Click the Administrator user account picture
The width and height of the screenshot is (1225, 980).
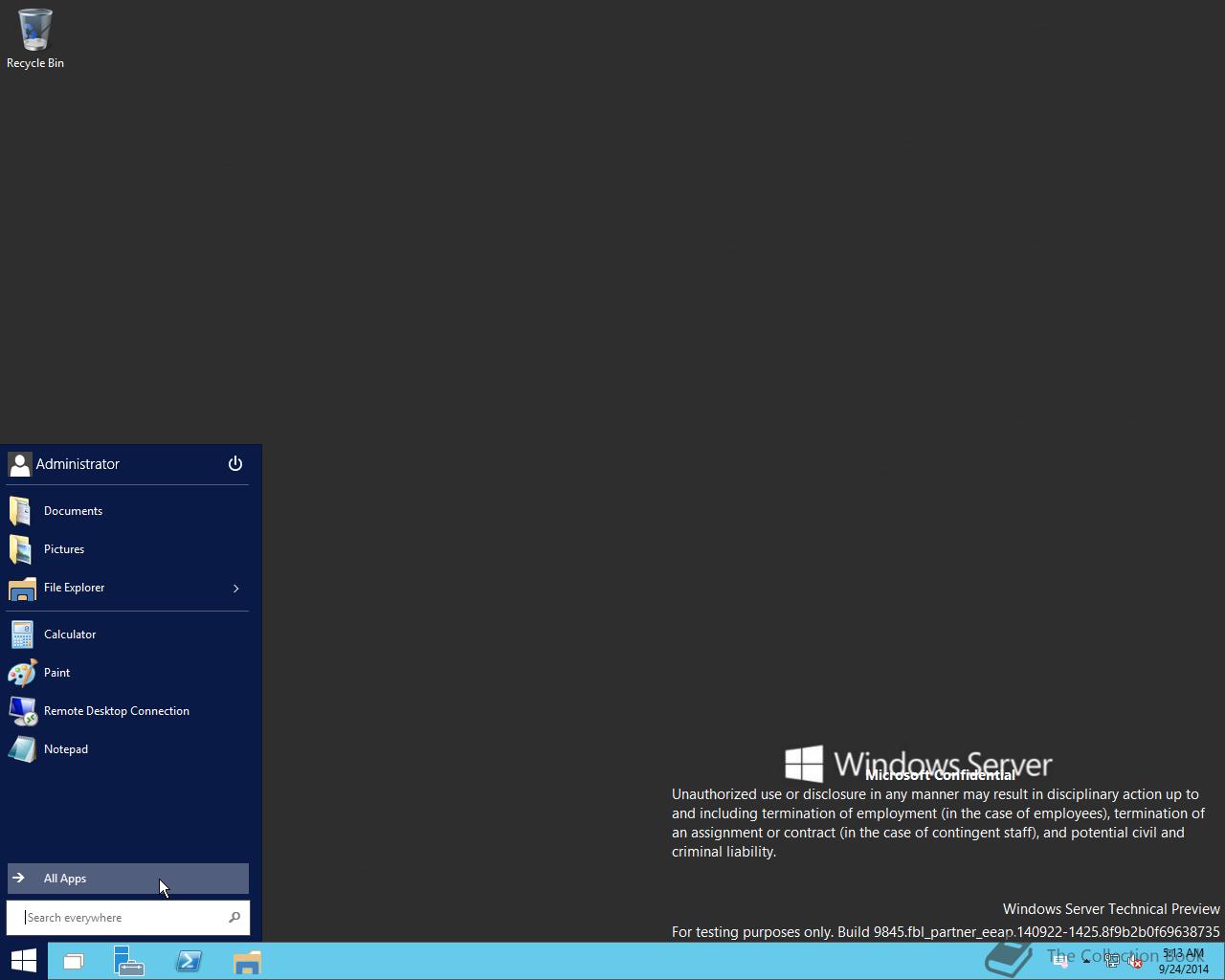coord(19,464)
